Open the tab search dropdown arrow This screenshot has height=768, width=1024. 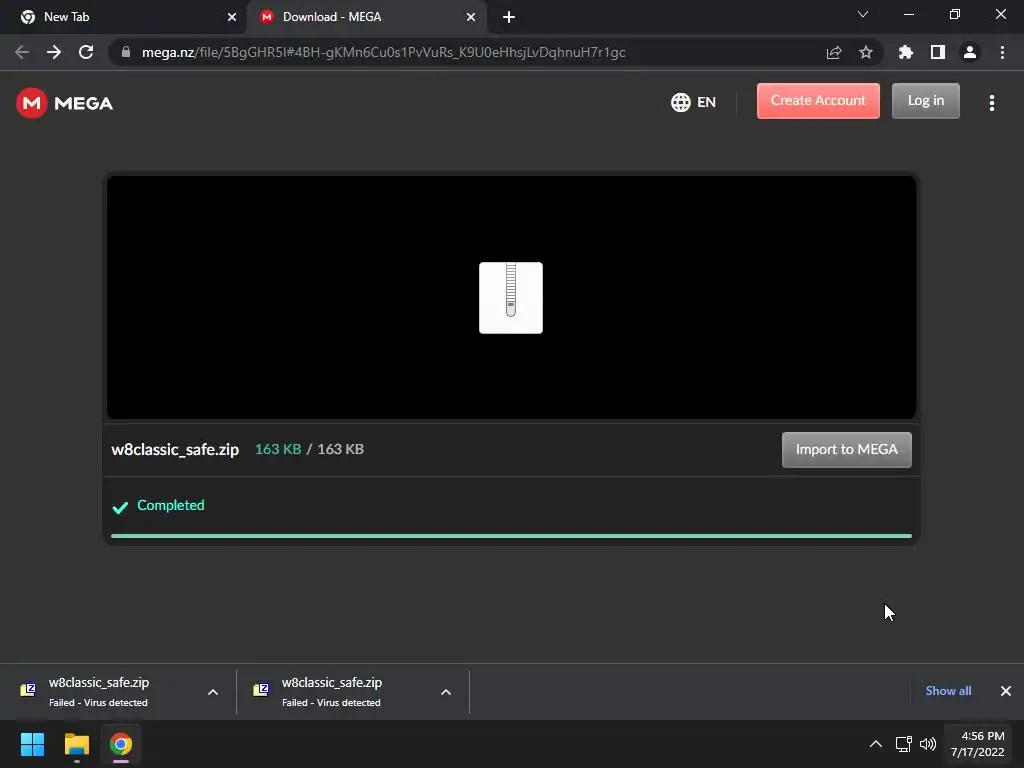click(x=863, y=14)
